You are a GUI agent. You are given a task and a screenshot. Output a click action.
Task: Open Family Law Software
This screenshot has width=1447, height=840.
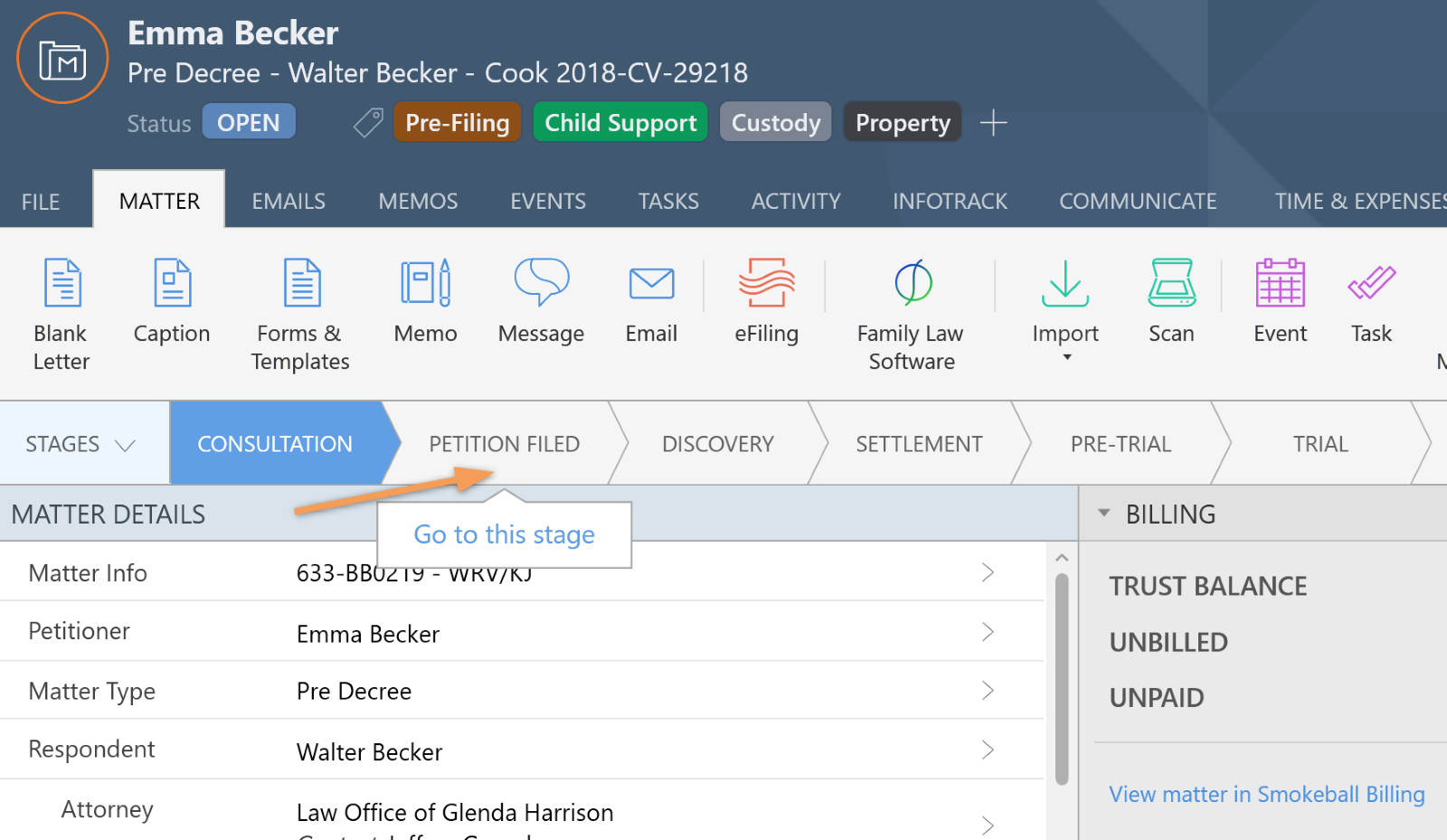[x=912, y=315]
